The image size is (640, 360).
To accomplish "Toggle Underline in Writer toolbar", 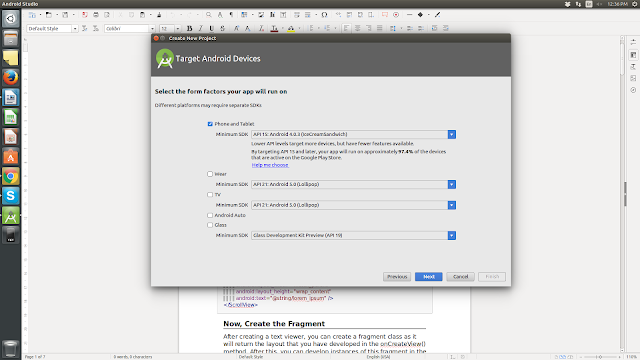I will pyautogui.click(x=211, y=29).
